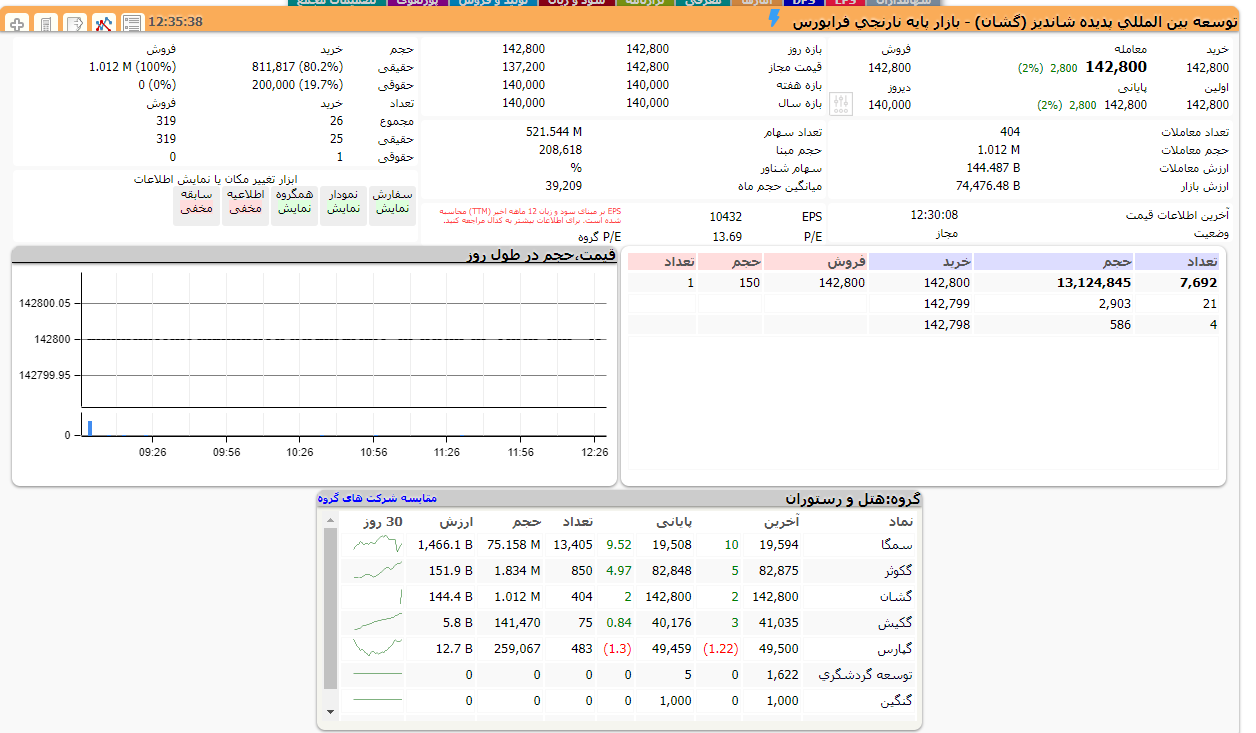
Task: Click the plus icon in the orange header
Action: [x=18, y=22]
